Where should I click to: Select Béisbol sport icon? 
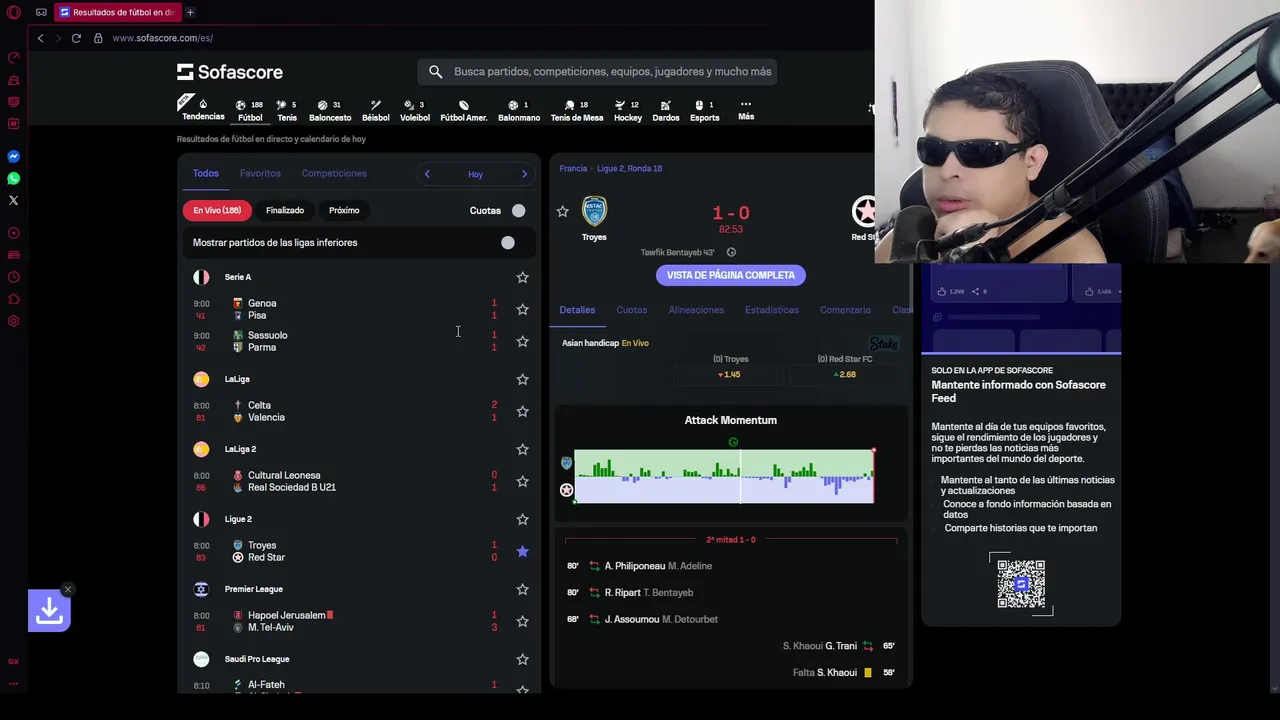pyautogui.click(x=375, y=110)
